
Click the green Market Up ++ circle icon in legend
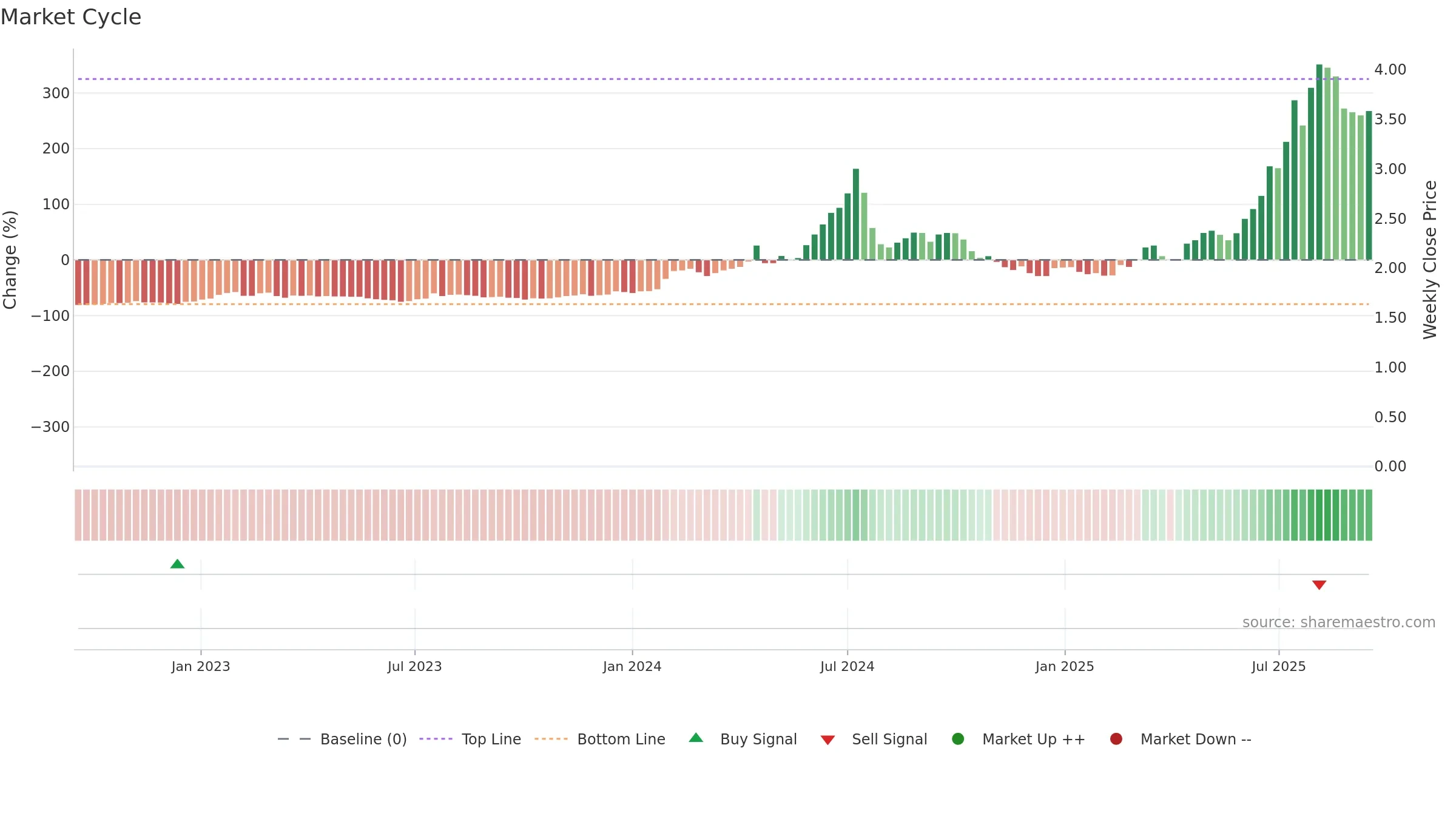pos(958,738)
